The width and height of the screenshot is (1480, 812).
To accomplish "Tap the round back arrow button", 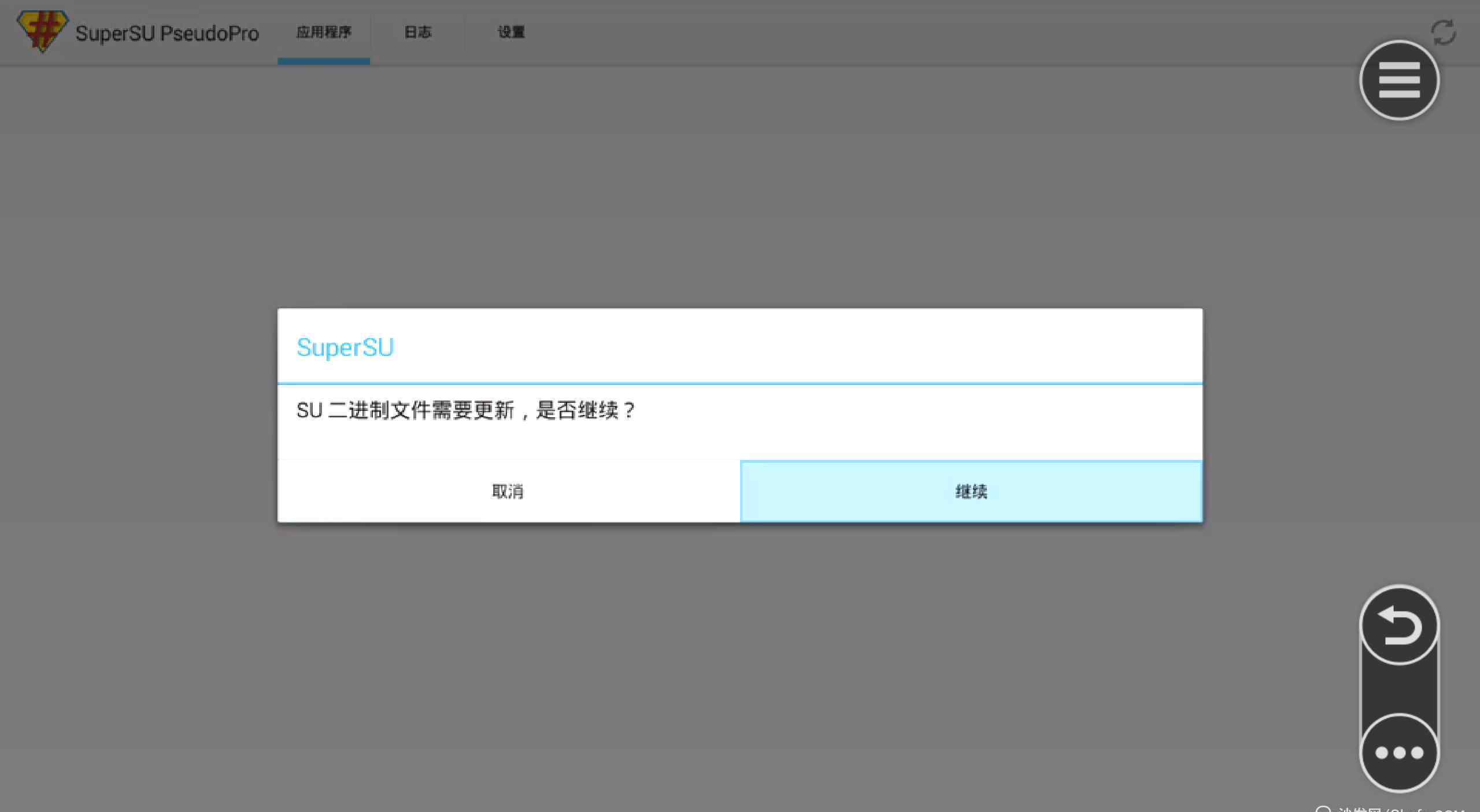I will (1399, 625).
